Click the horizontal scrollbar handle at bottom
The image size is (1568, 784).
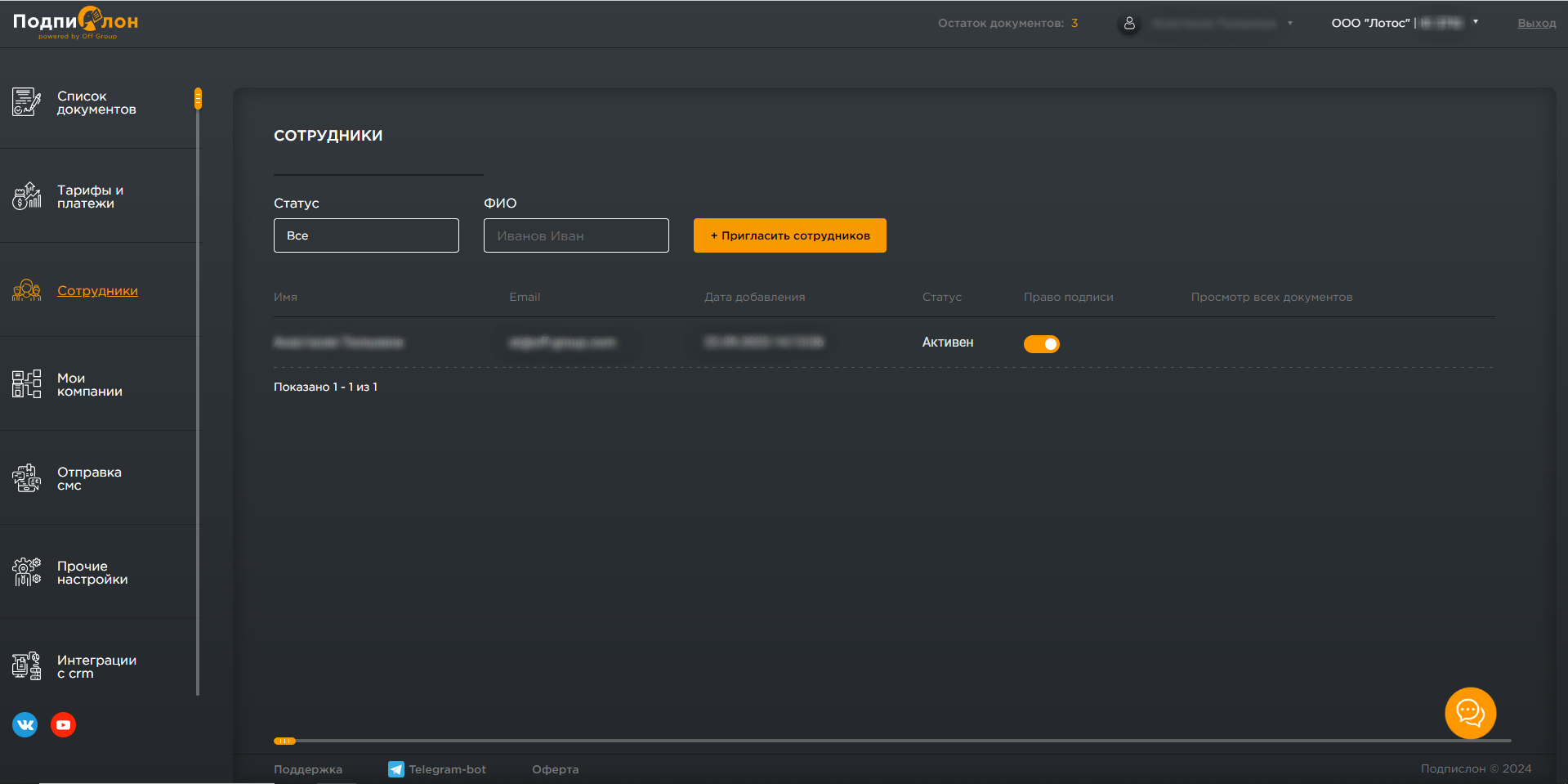(x=284, y=741)
